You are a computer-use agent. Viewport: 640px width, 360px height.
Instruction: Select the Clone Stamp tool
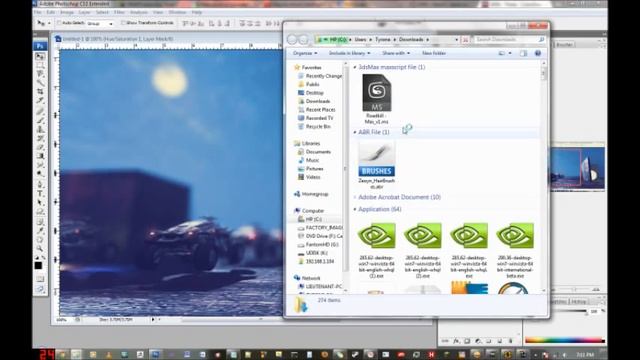[x=40, y=129]
